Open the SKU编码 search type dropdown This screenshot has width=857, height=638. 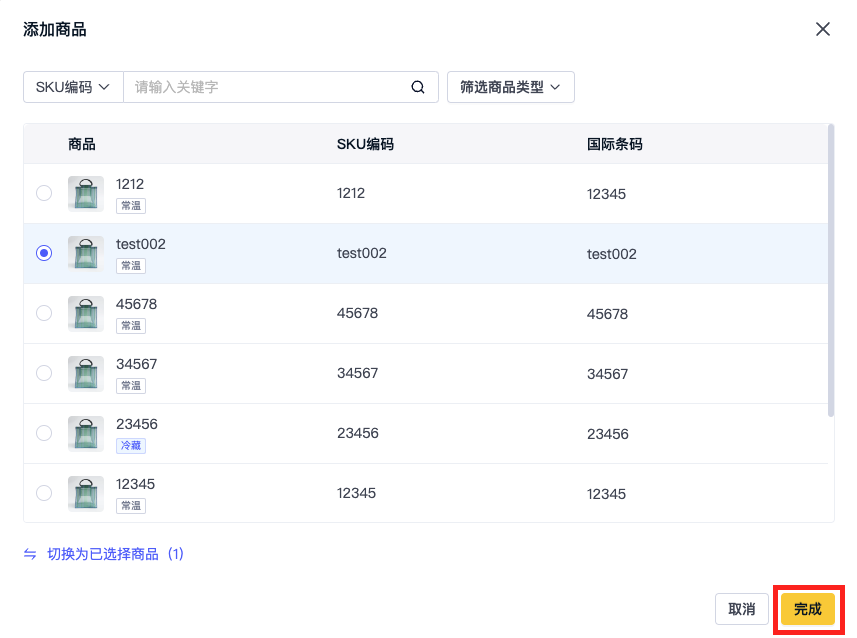point(73,87)
